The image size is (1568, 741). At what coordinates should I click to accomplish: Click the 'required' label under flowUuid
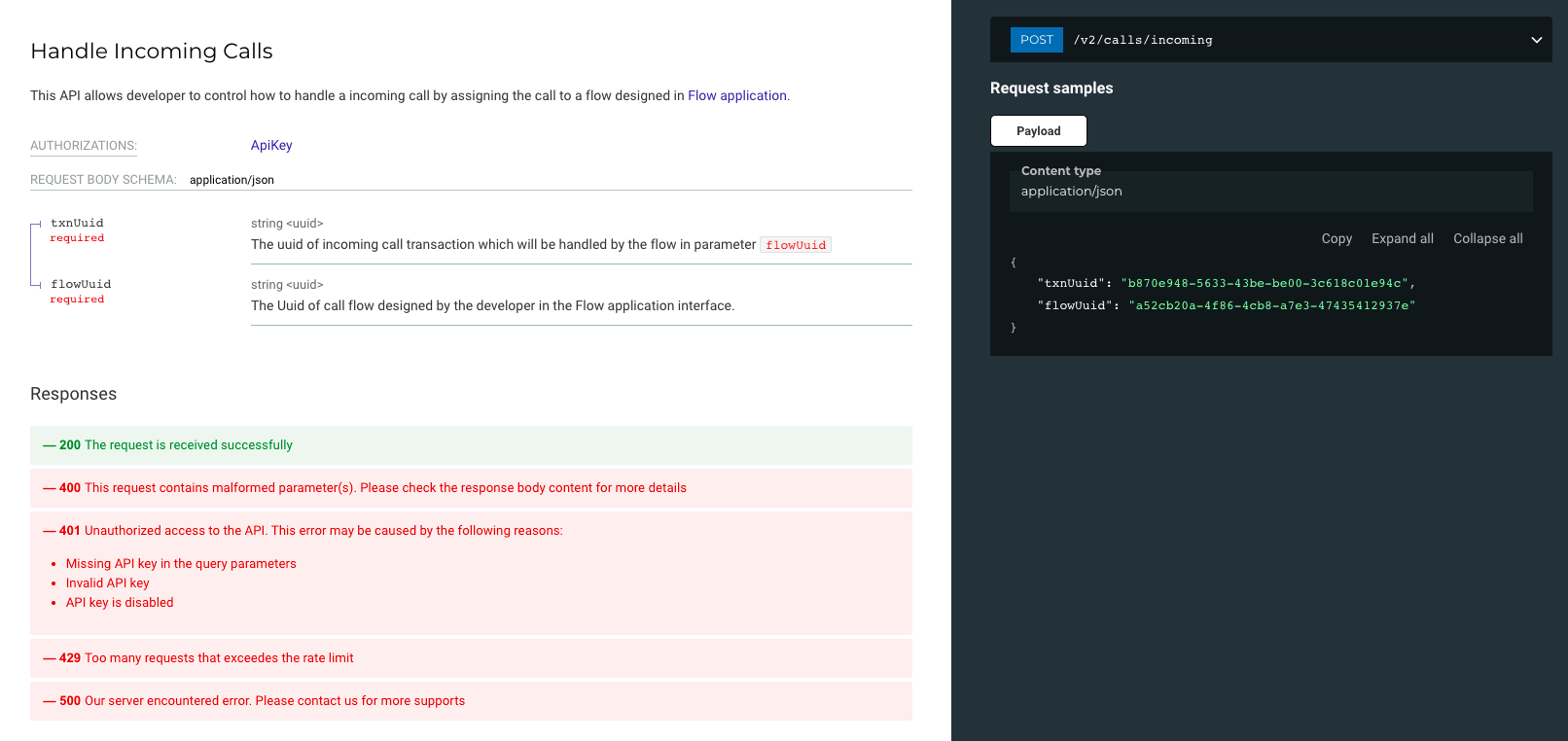pyautogui.click(x=77, y=300)
